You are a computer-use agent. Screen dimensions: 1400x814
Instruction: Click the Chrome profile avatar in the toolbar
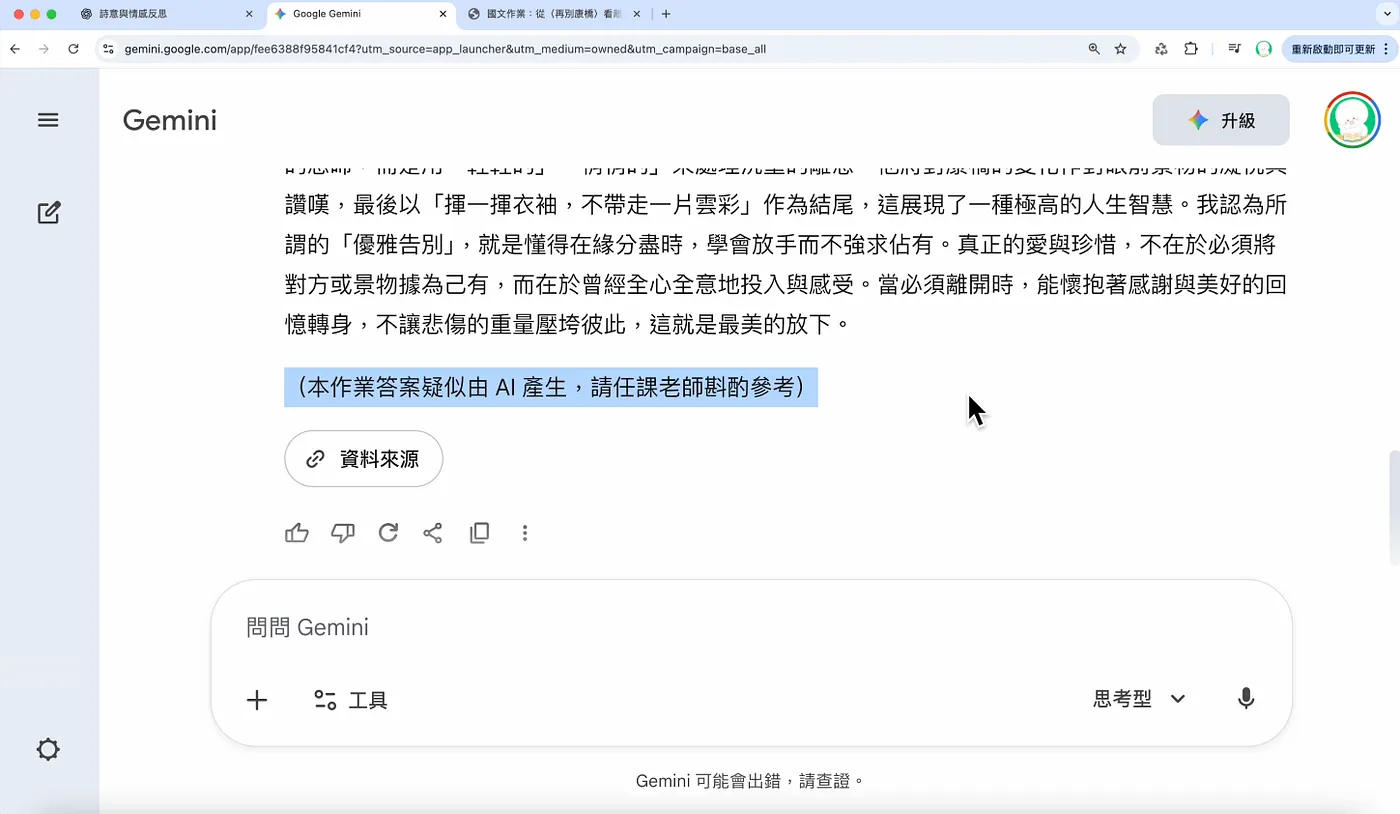tap(1264, 48)
